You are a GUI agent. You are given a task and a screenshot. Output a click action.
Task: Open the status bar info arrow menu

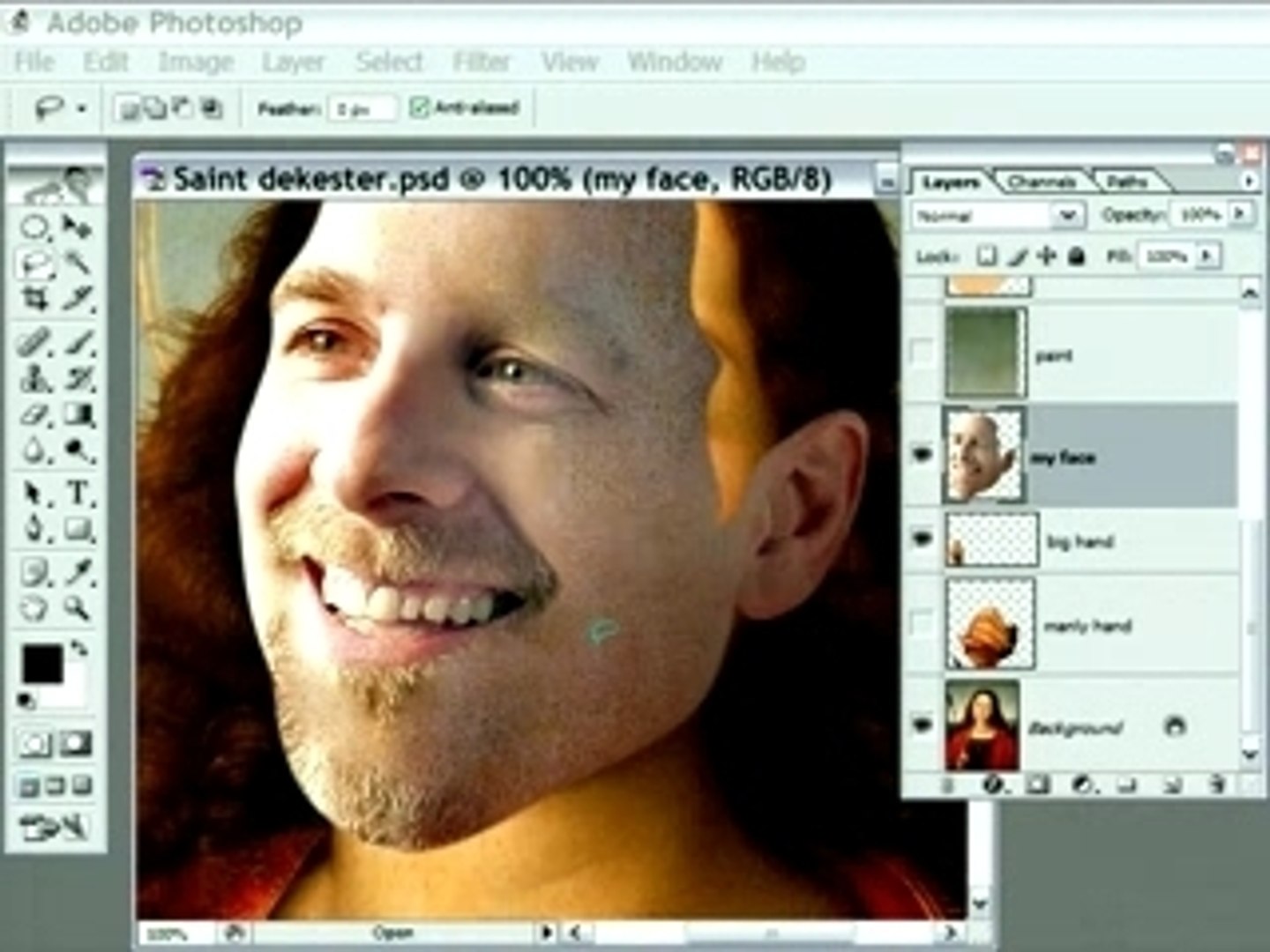[547, 932]
